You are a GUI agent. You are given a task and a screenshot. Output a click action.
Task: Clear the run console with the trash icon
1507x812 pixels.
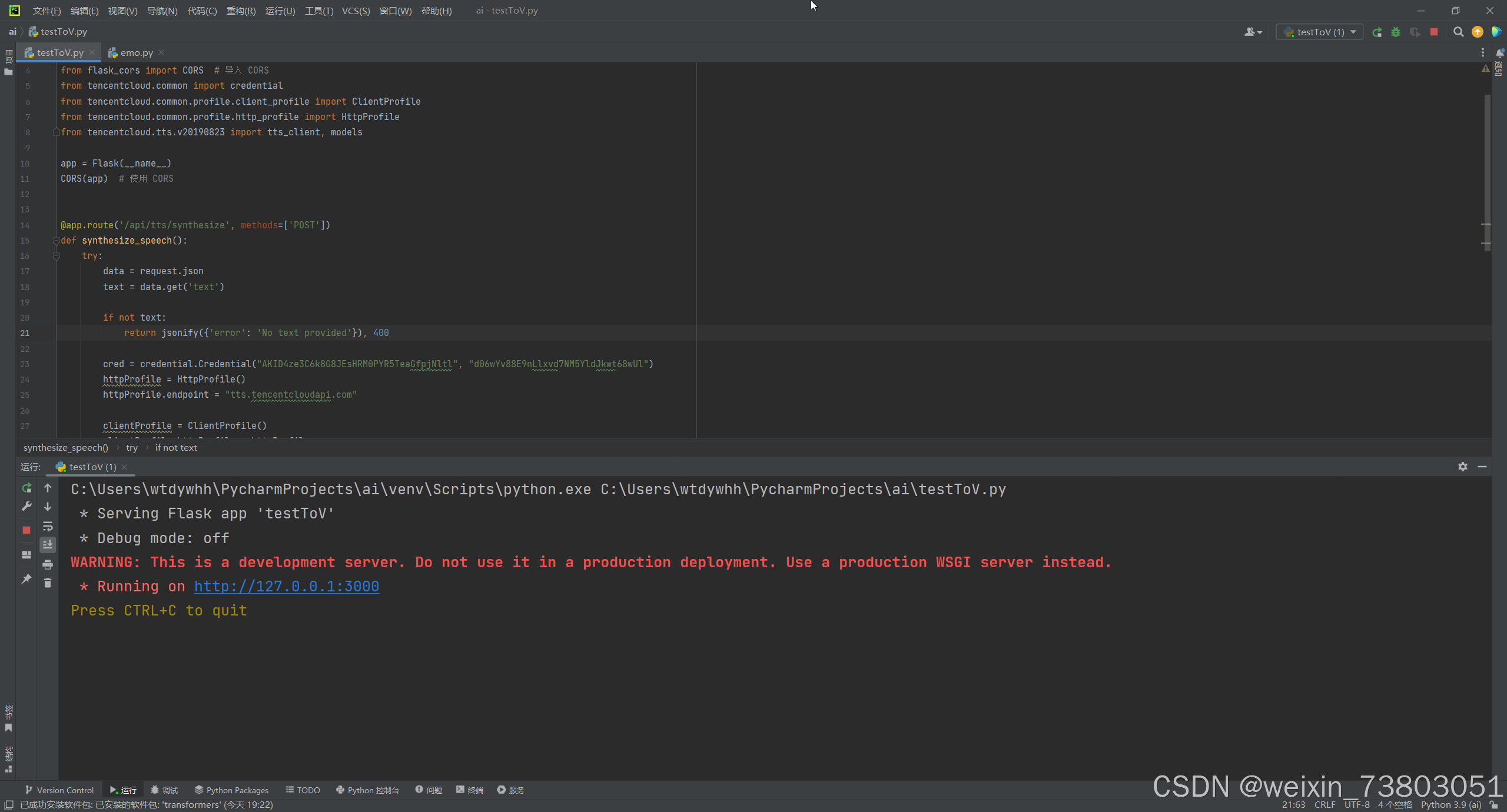click(48, 583)
